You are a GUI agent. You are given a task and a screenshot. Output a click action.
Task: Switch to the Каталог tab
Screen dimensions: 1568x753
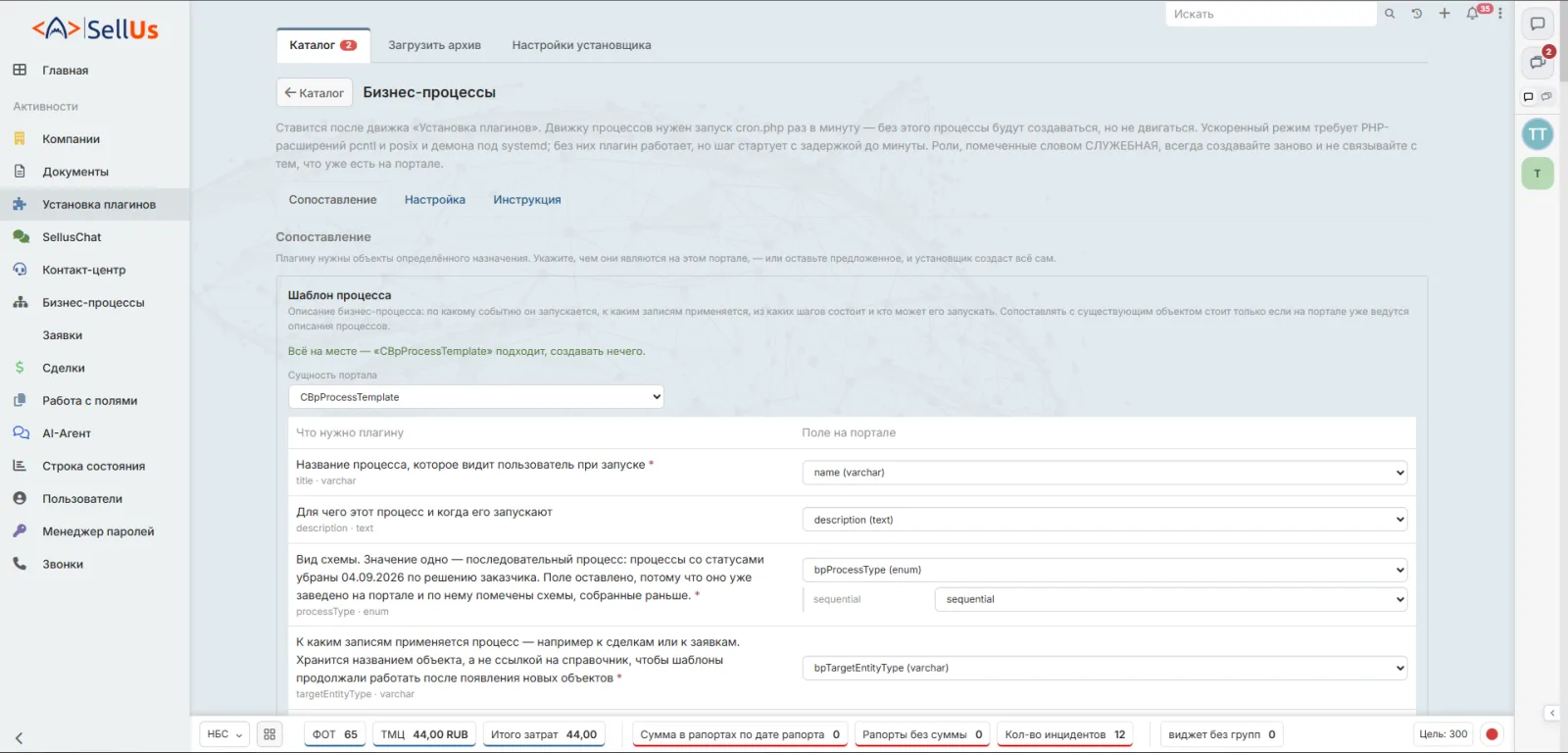click(x=322, y=45)
